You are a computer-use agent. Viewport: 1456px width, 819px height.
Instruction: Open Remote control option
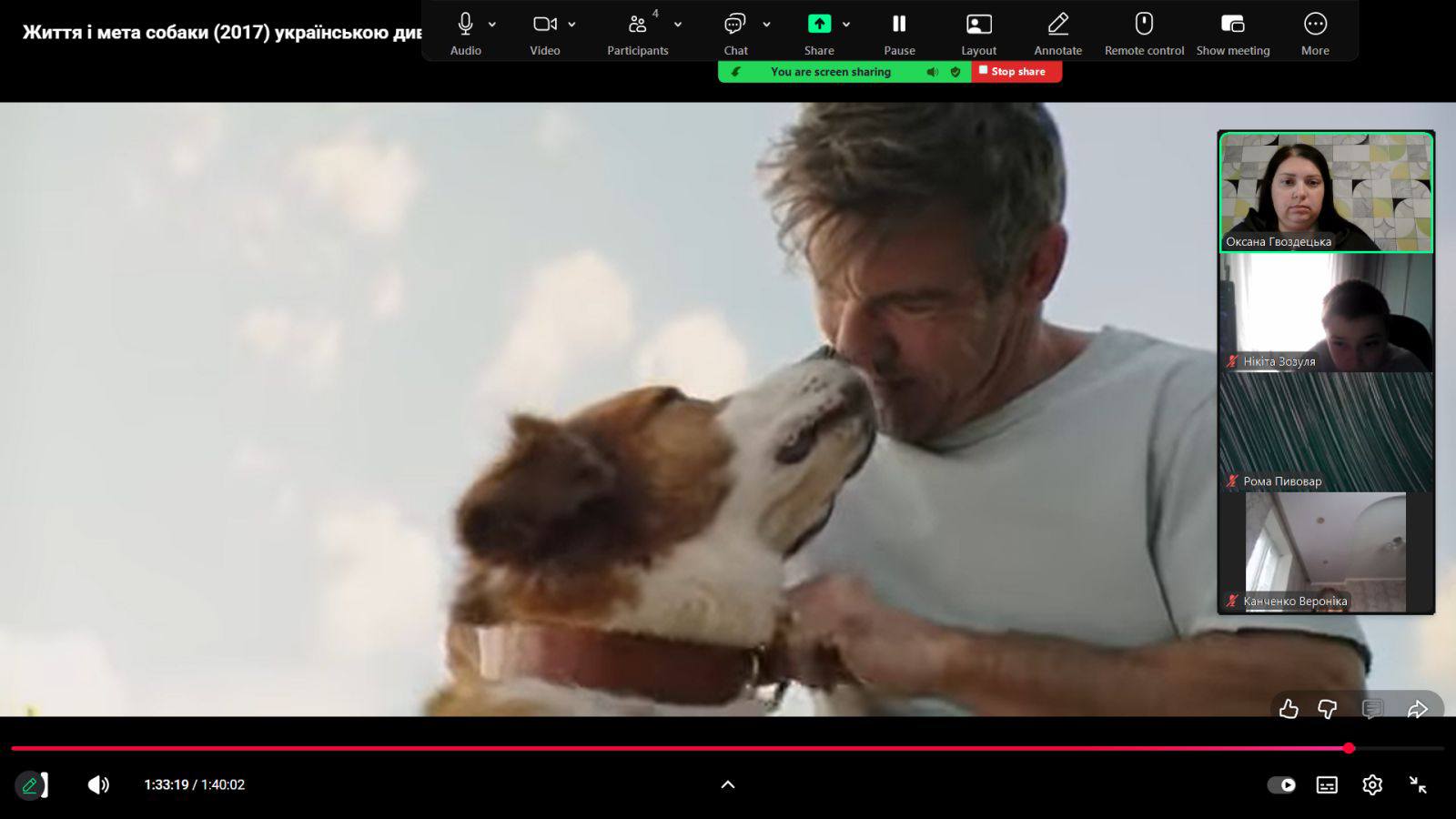(1144, 25)
